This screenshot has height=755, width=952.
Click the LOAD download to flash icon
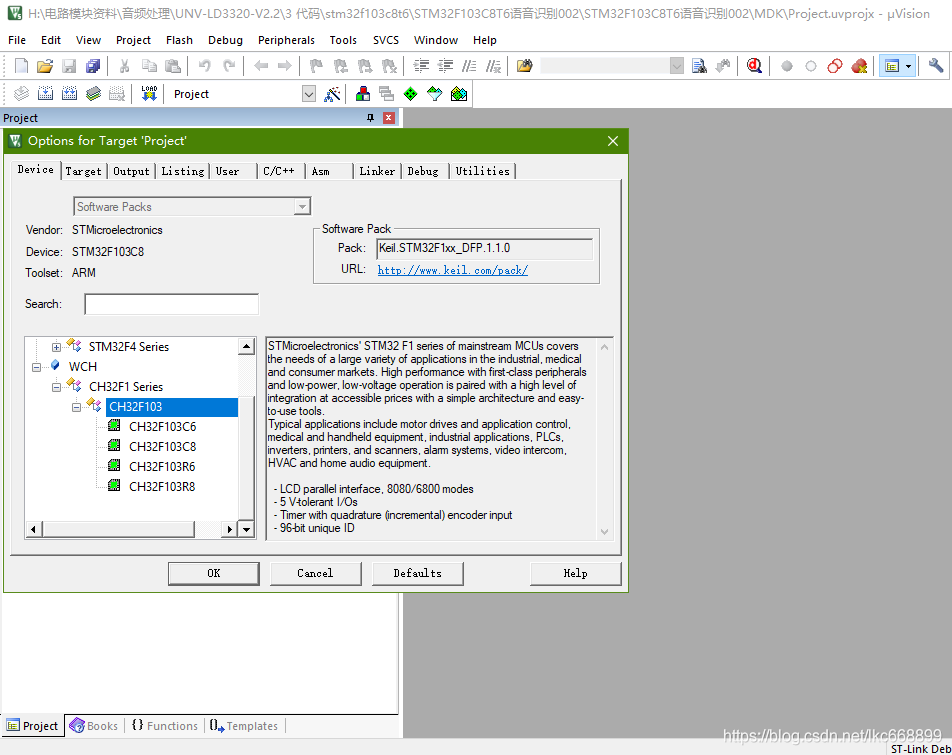point(149,93)
